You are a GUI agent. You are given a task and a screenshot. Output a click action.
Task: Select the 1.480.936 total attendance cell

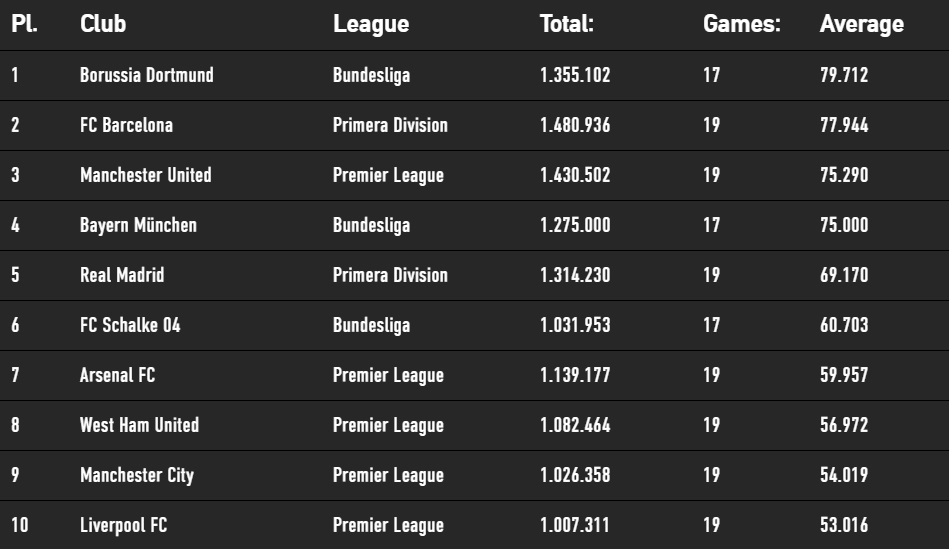tap(575, 125)
